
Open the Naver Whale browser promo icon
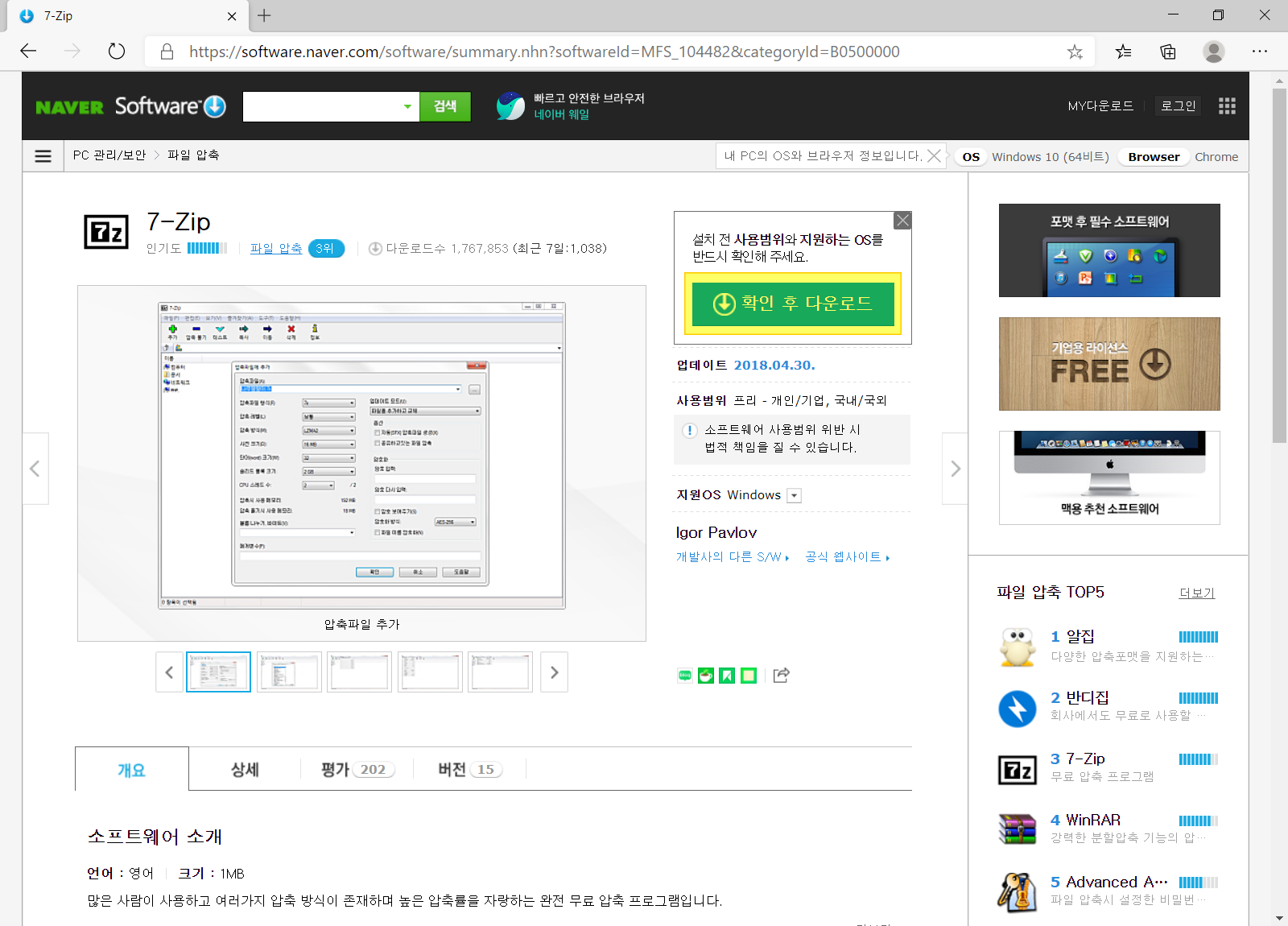tap(510, 105)
